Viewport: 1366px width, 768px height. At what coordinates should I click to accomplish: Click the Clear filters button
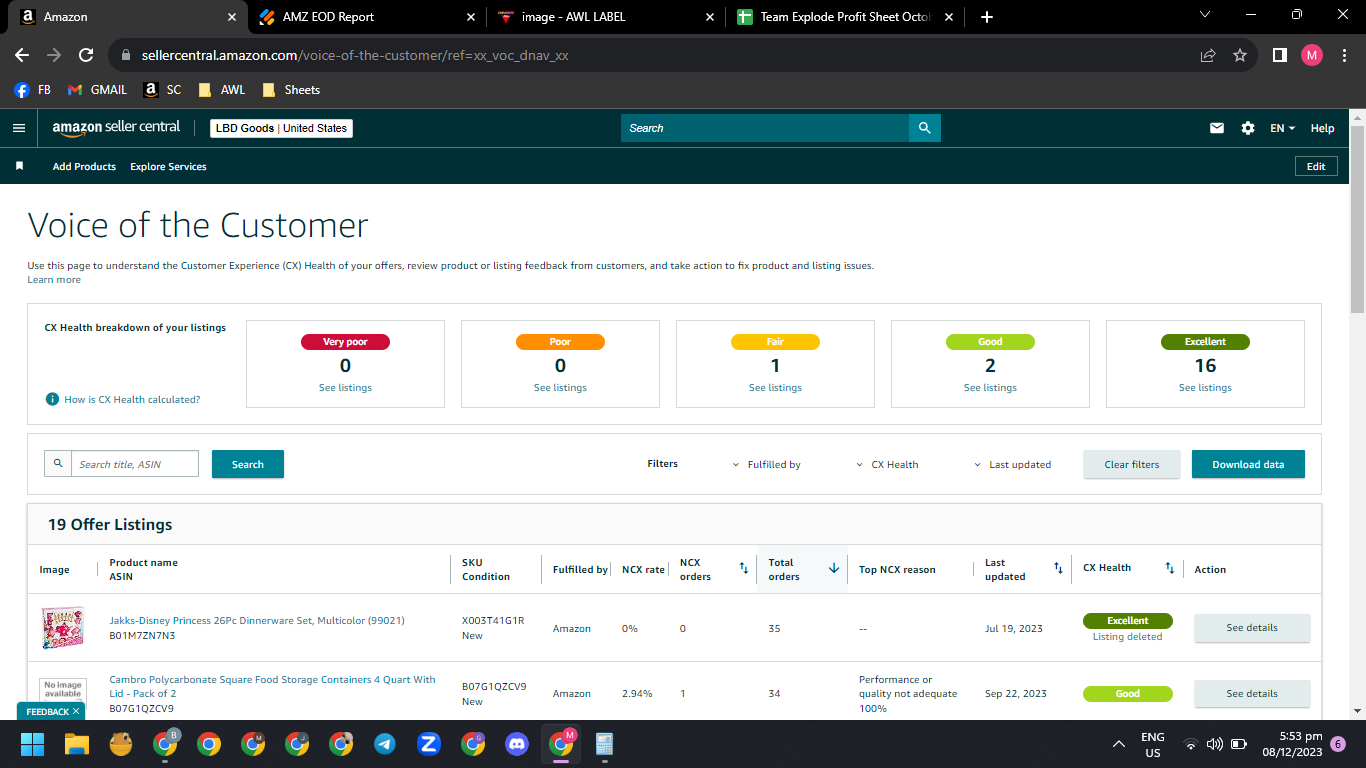click(1132, 464)
